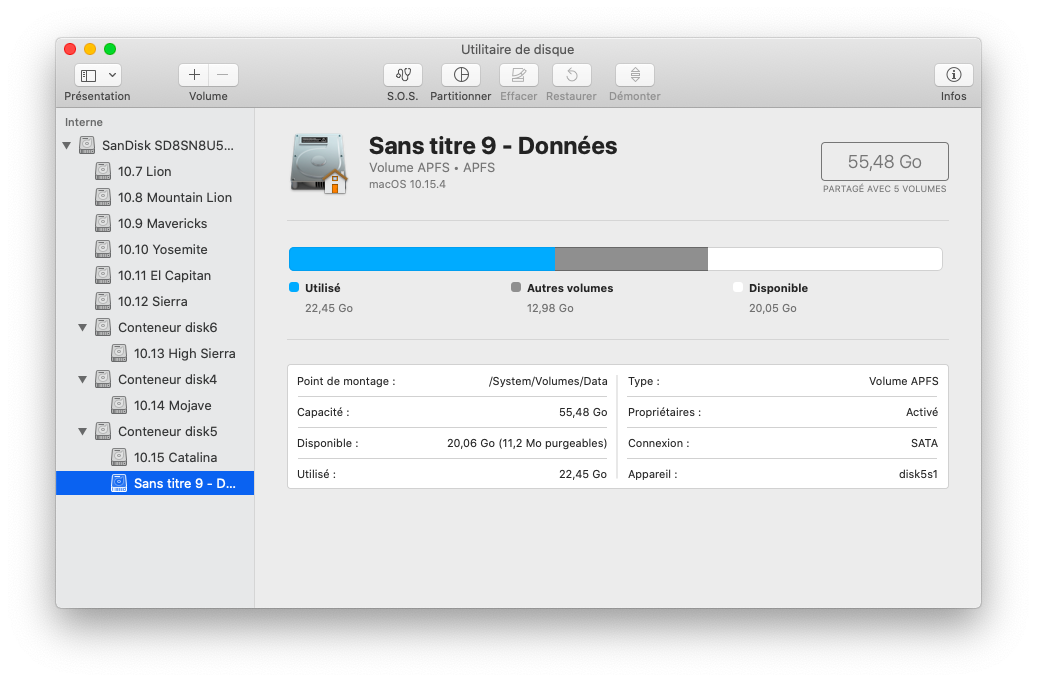Click the grey Autres volumes legend swatch

point(516,287)
